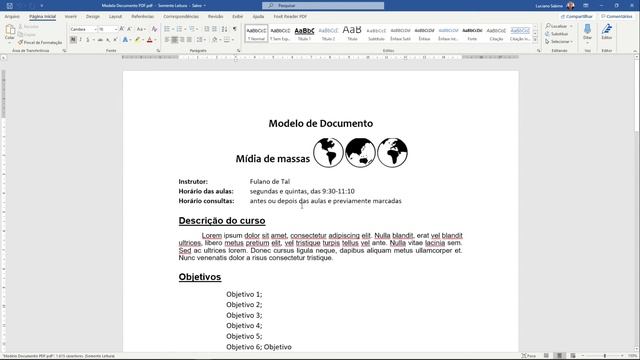
Task: Open the change case Aa dropdown
Action: point(141,29)
